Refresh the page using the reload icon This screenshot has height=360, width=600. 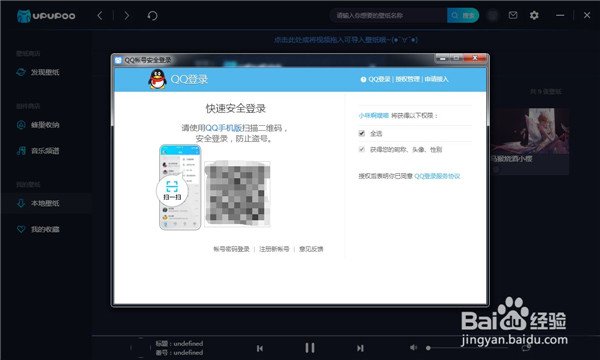(x=152, y=16)
